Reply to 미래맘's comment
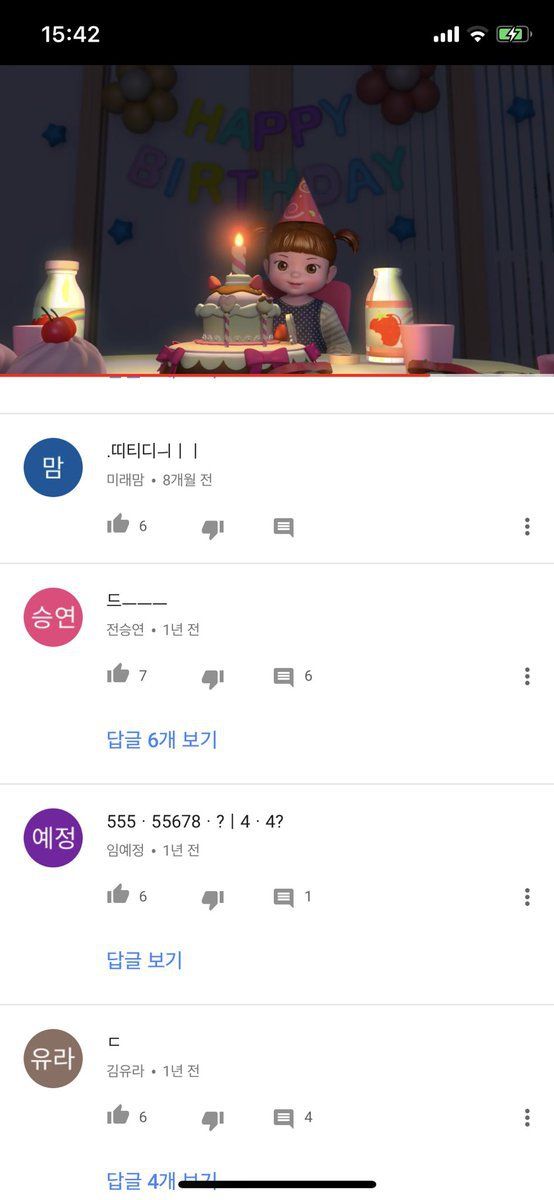Image resolution: width=554 pixels, height=1200 pixels. click(x=284, y=527)
